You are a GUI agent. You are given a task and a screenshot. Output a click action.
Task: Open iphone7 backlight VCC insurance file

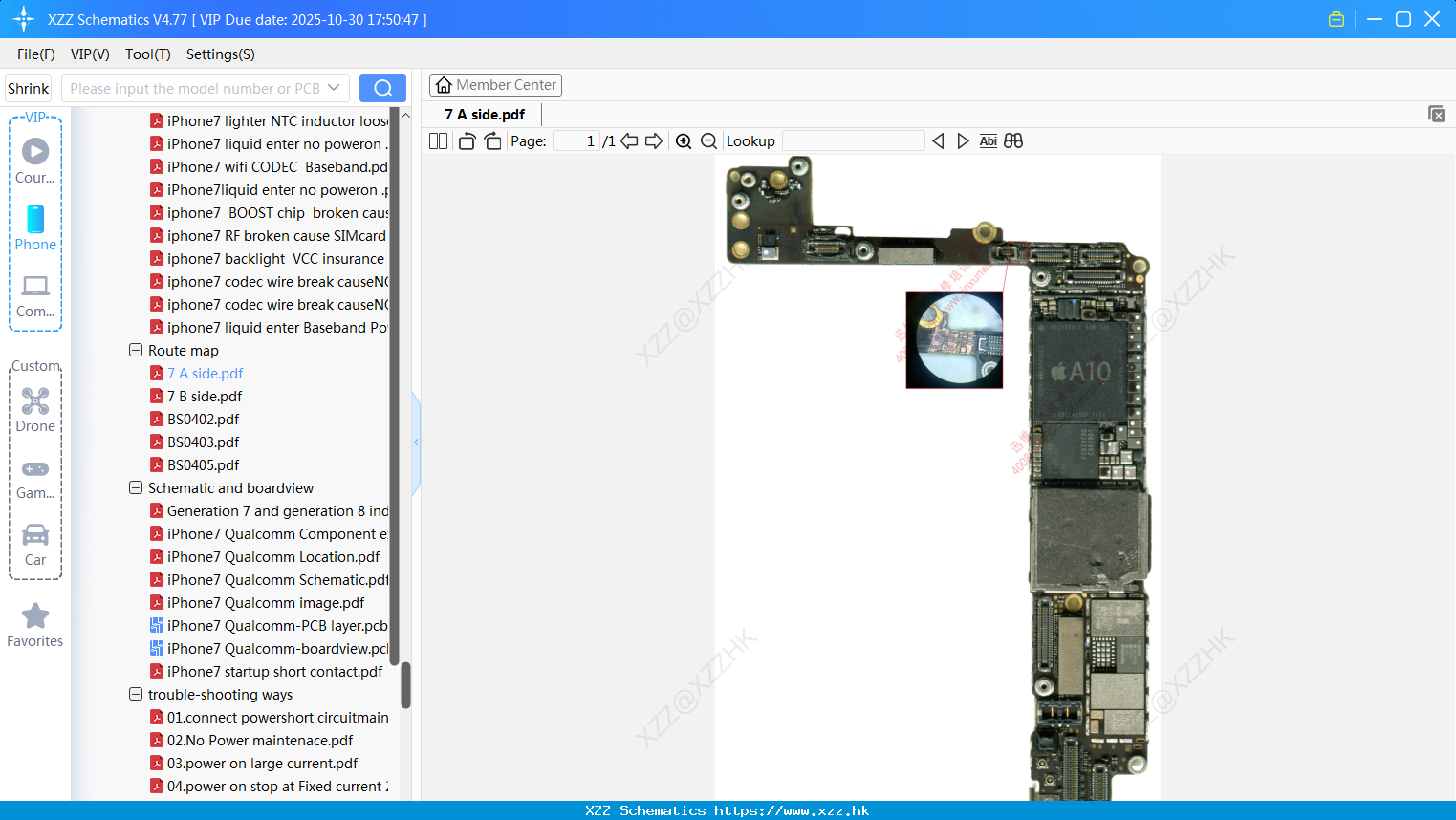tap(275, 258)
